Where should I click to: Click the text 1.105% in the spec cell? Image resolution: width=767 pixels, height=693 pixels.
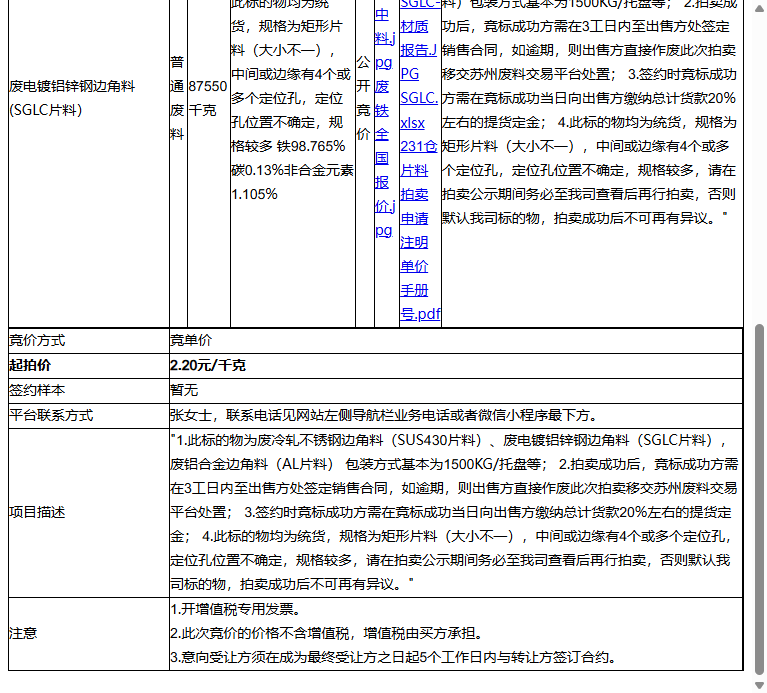[254, 194]
